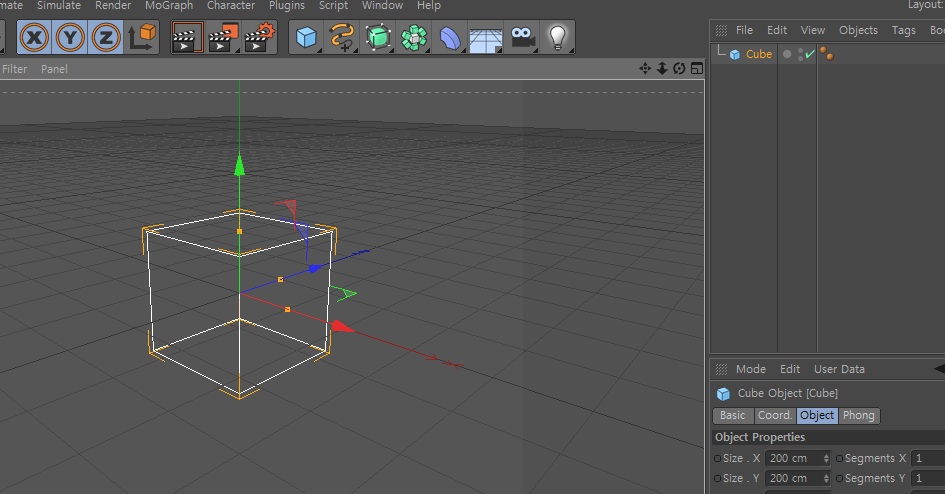This screenshot has height=494, width=945.
Task: Open the Object Manager Objects menu
Action: [x=858, y=30]
